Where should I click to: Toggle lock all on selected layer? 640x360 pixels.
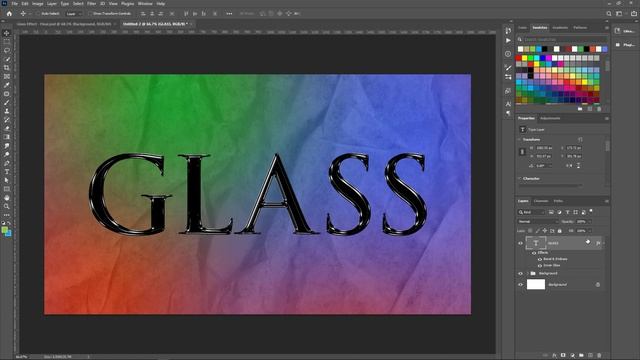tap(560, 231)
